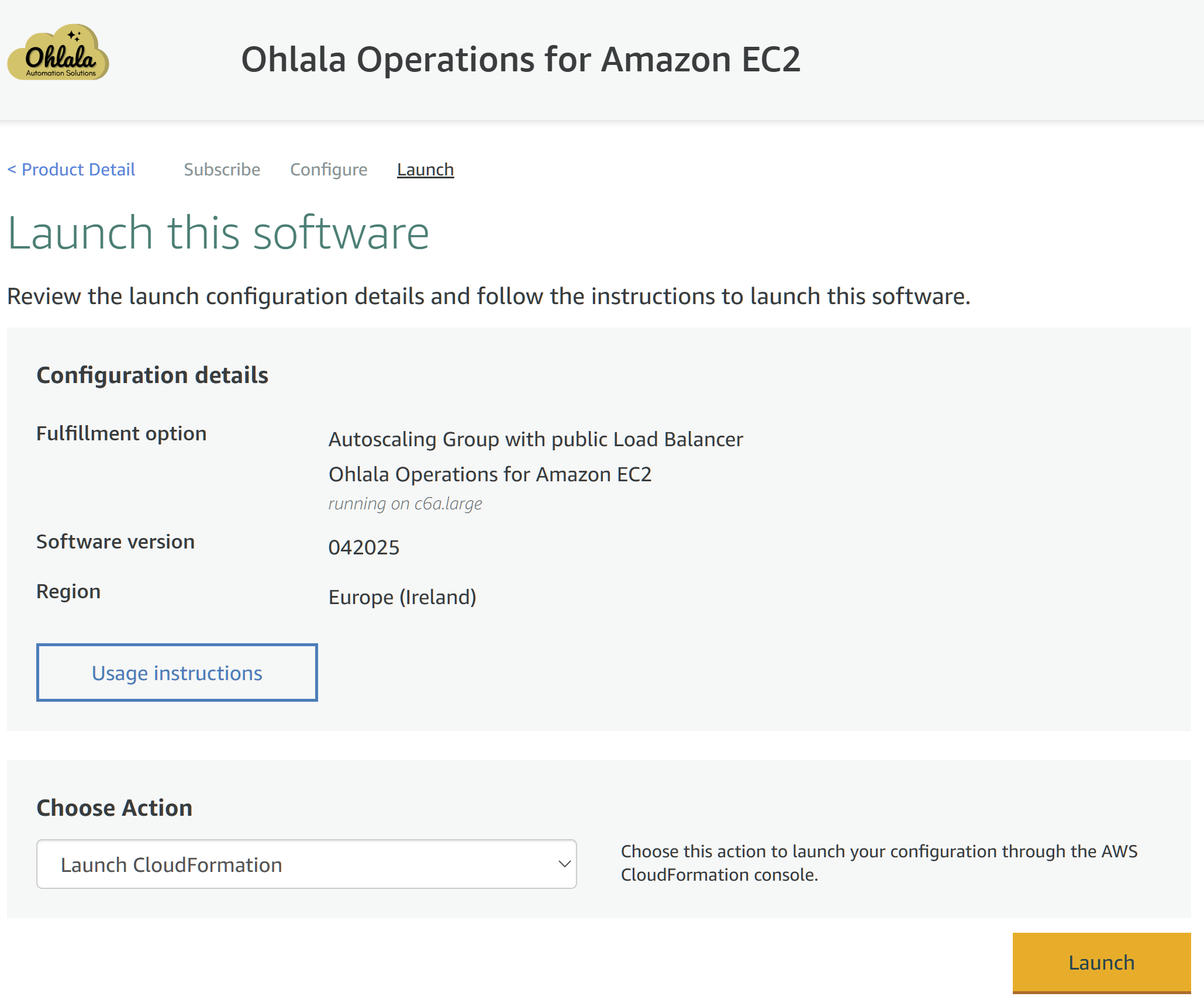Click 'Ohlala Operations for Amazon EC2' fulfillment line
The image size is (1204, 1000).
click(x=490, y=474)
